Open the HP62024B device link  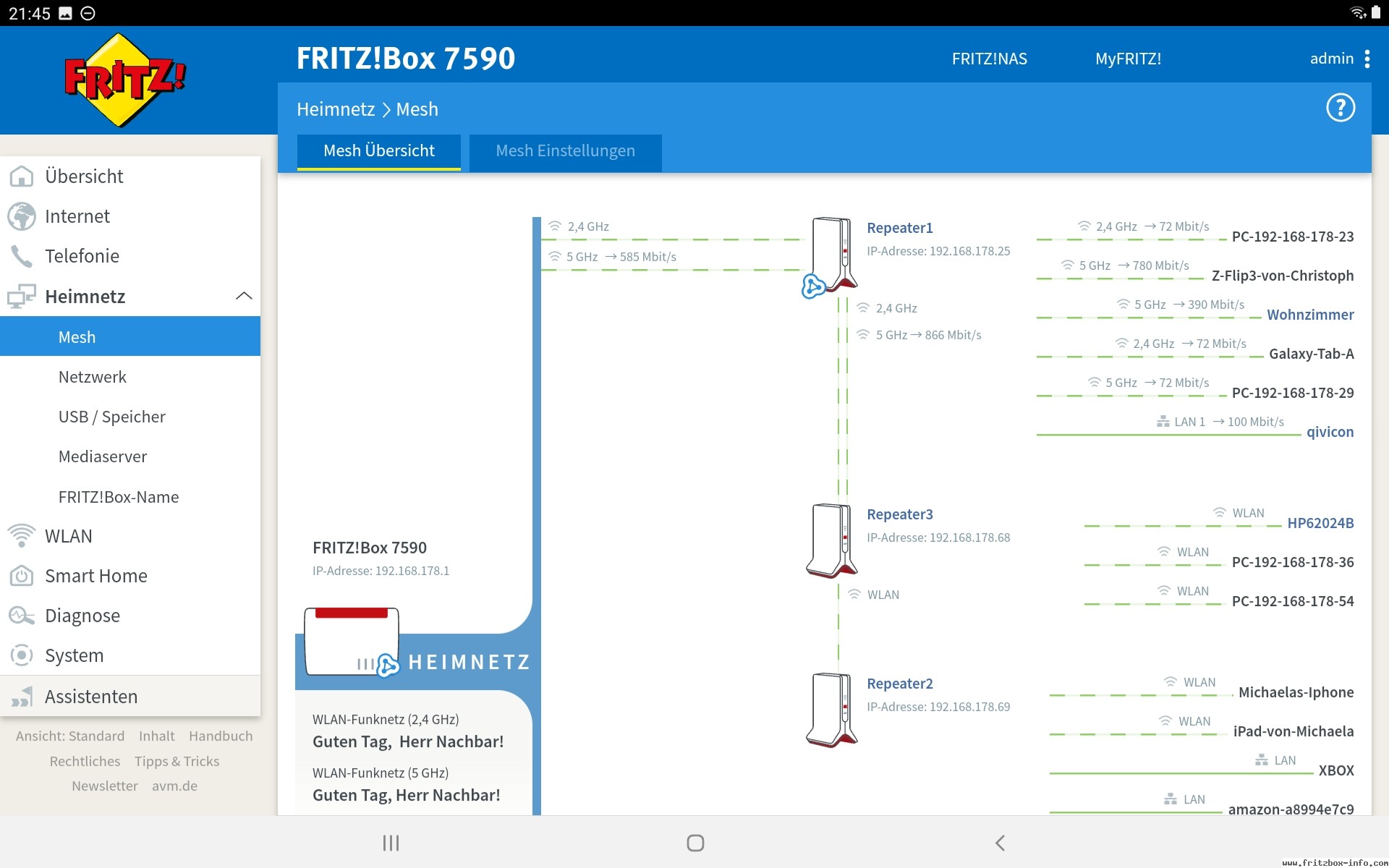pyautogui.click(x=1320, y=523)
